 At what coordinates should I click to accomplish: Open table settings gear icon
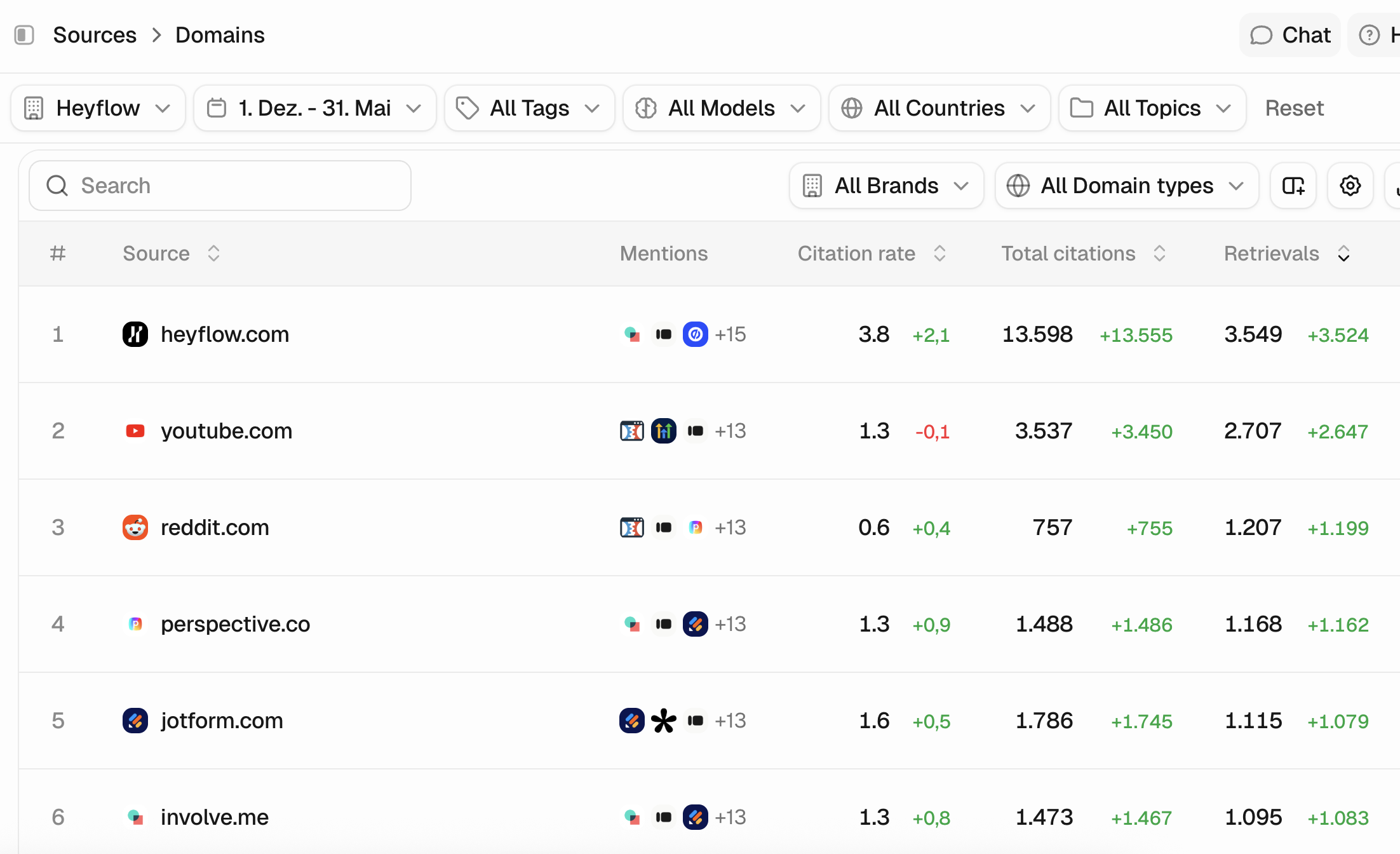point(1350,186)
